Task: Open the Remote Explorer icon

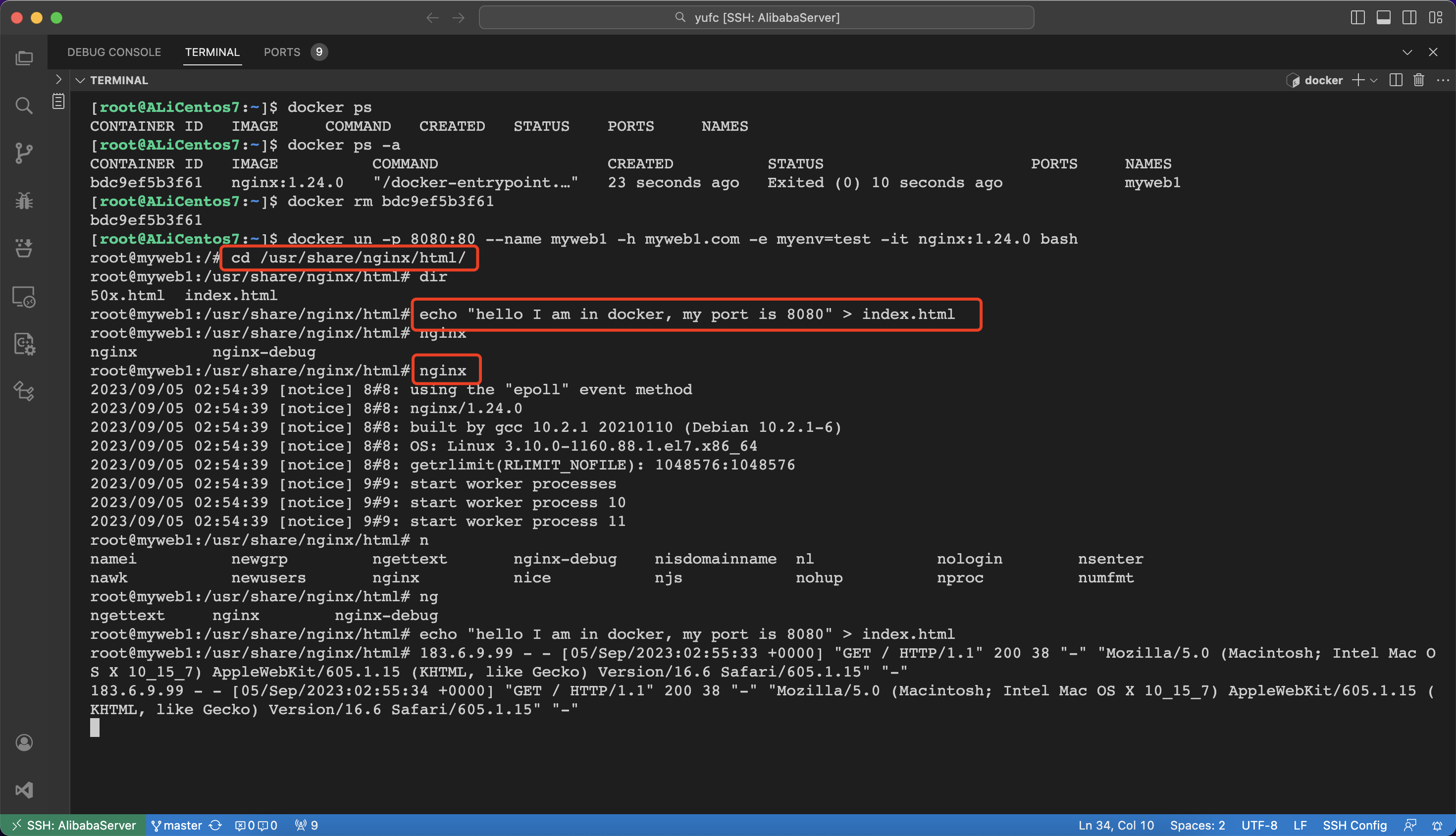Action: coord(24,297)
